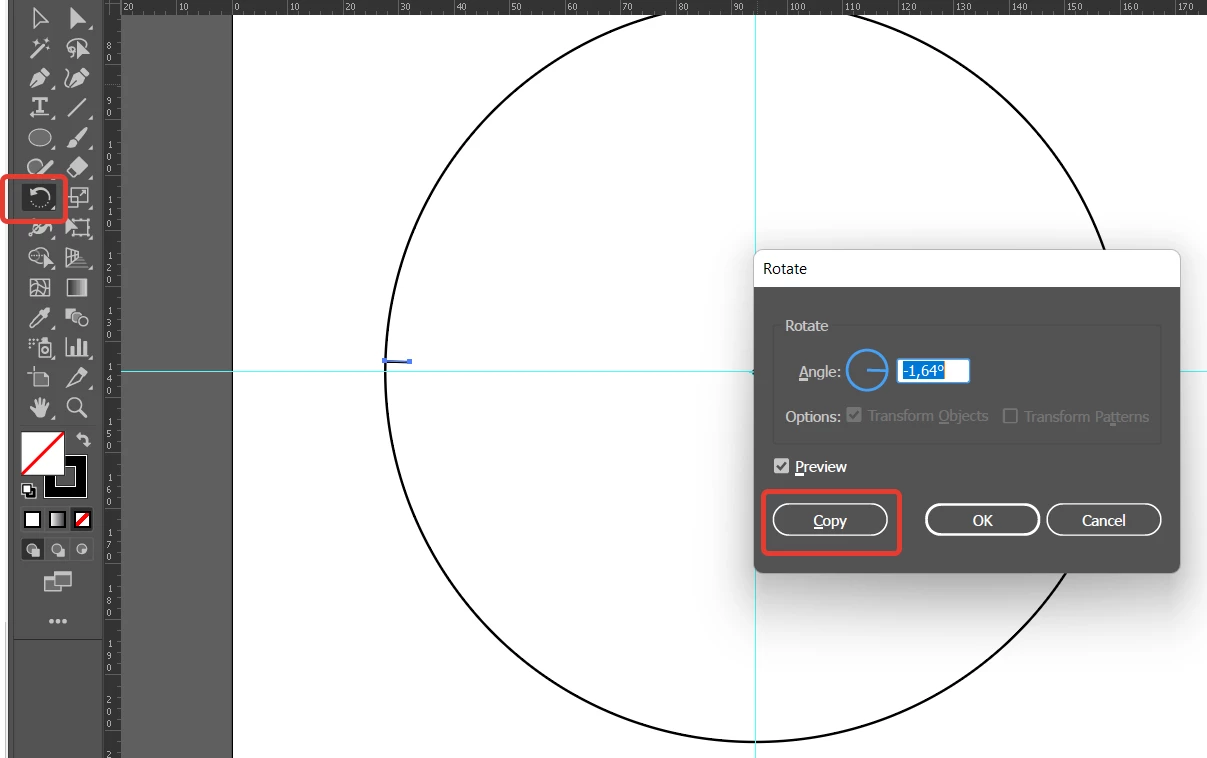Select the Selection tool (black arrow outline)
This screenshot has height=758, width=1207.
point(40,18)
